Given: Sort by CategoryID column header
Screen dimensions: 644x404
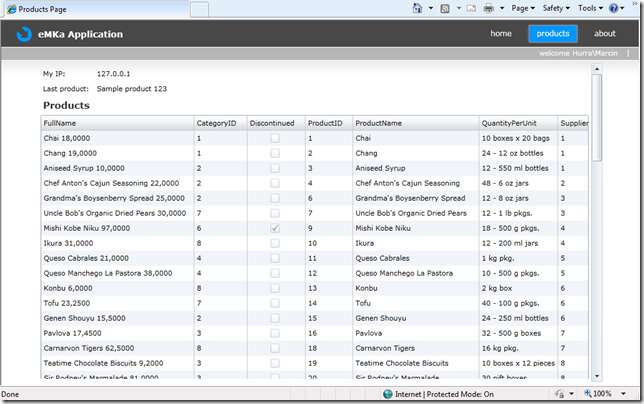Looking at the screenshot, I should (221, 123).
